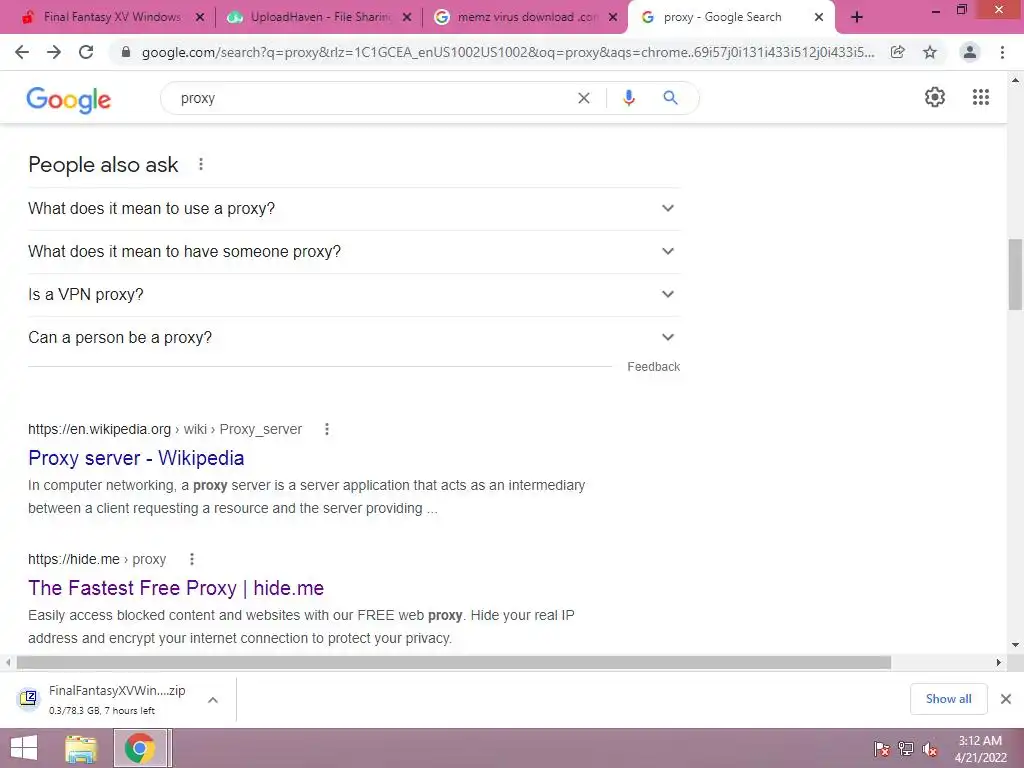Open File Explorer from the taskbar

pos(81,748)
